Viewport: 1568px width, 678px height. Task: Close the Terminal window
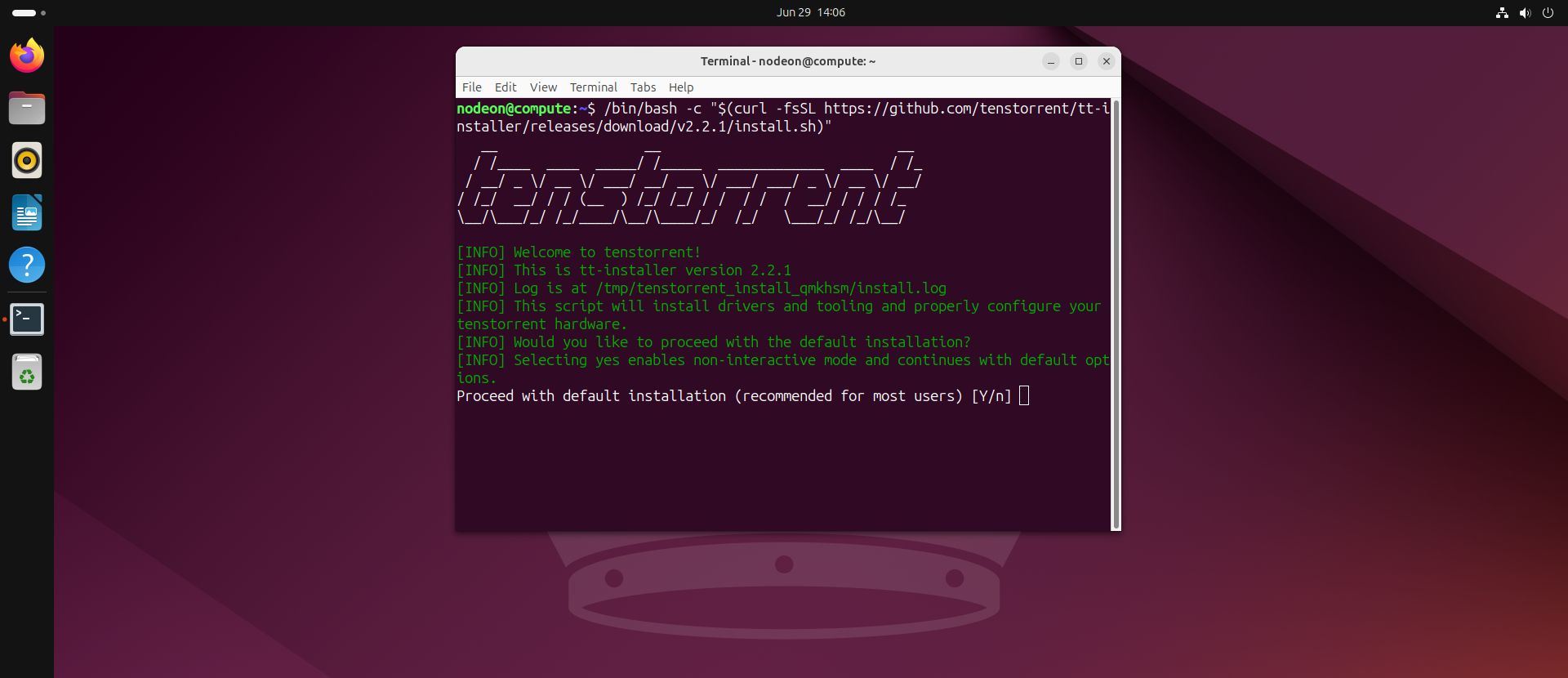(x=1107, y=61)
